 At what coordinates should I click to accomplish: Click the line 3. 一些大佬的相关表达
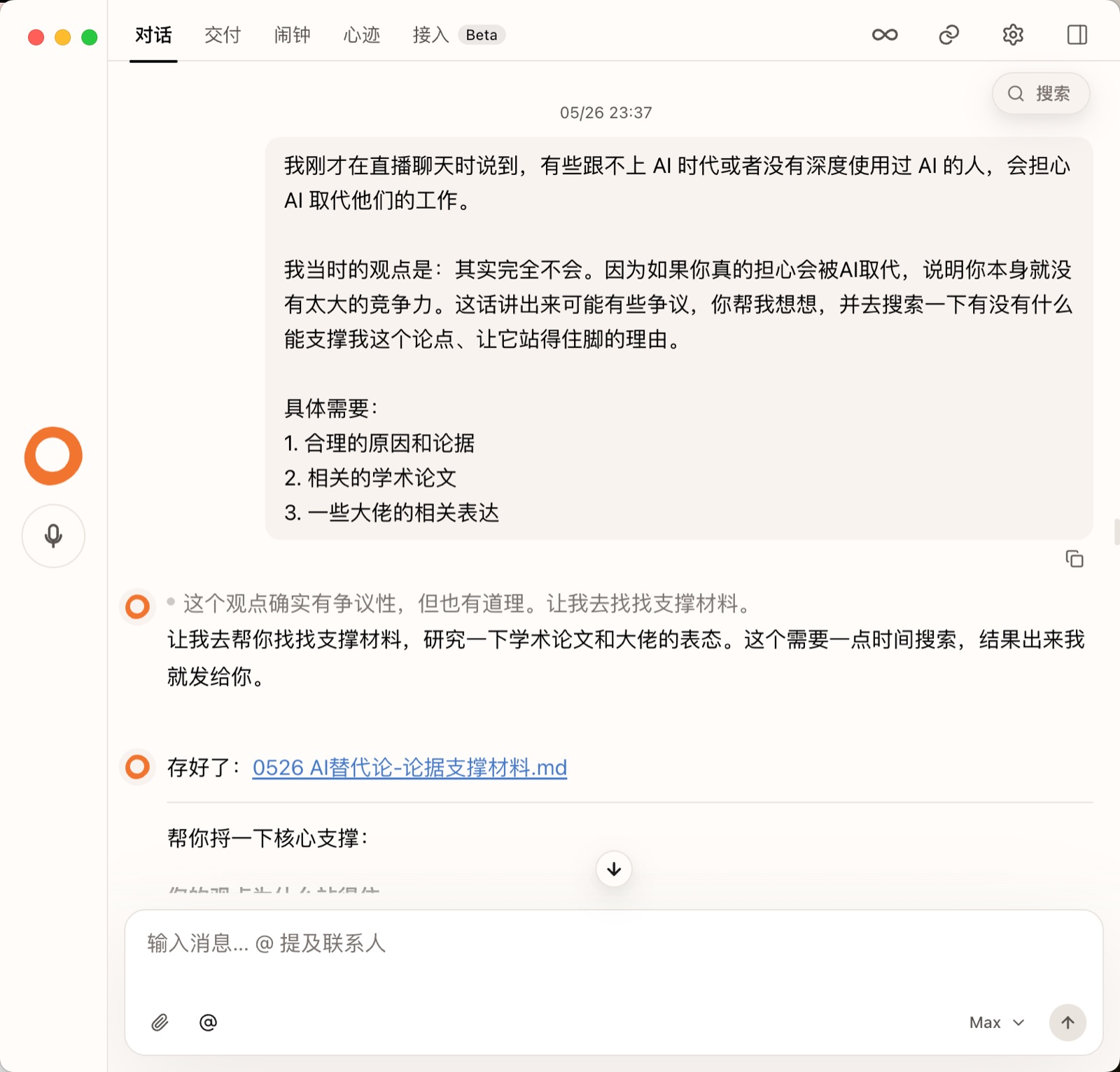[391, 513]
